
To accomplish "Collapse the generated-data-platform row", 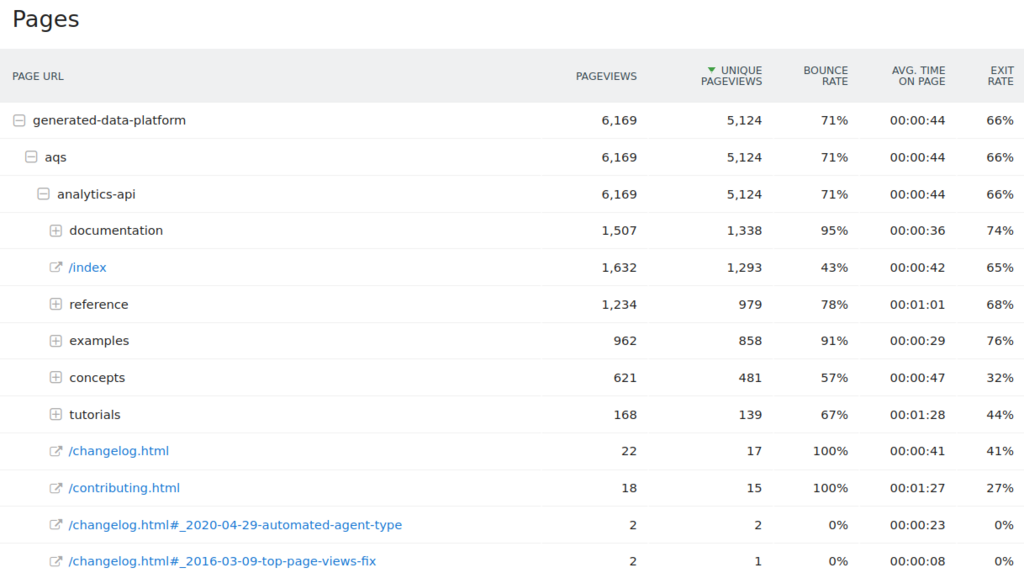I will coord(19,120).
